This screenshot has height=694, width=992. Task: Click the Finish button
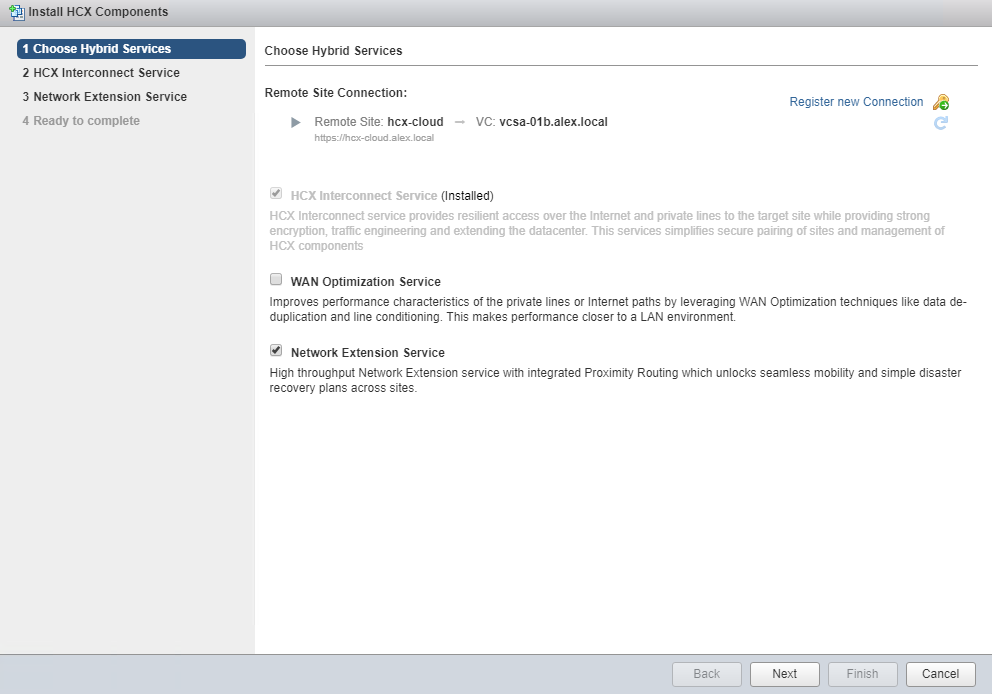pyautogui.click(x=862, y=674)
